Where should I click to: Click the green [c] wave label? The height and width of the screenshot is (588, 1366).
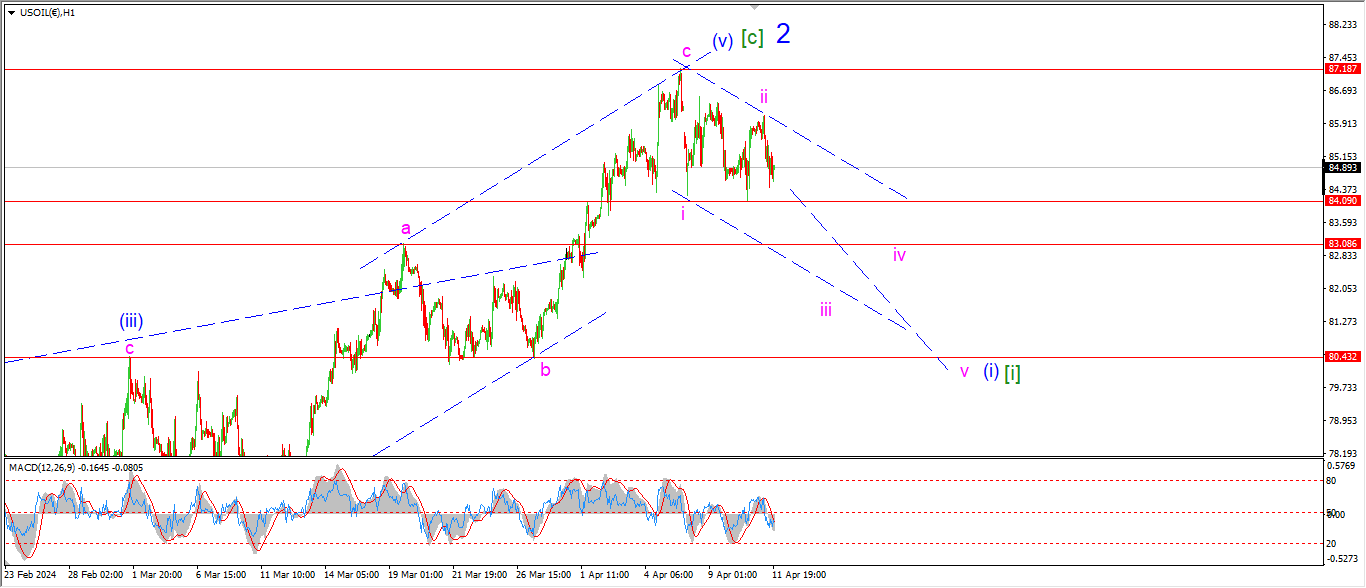[752, 38]
